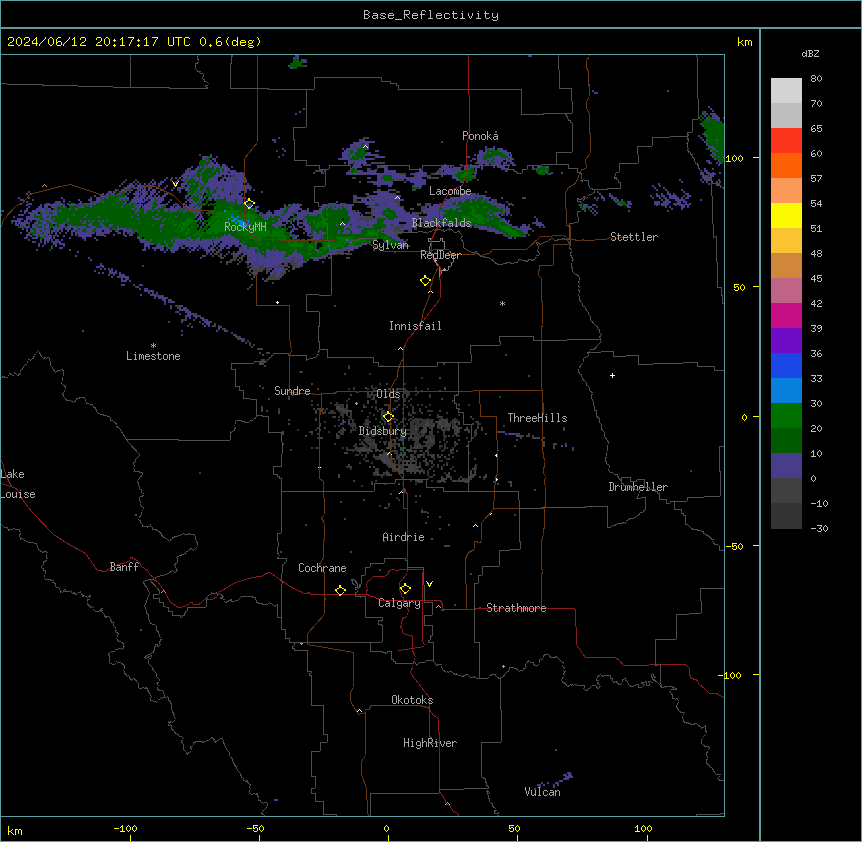
Task: Click the Sylvan label
Action: pos(390,245)
